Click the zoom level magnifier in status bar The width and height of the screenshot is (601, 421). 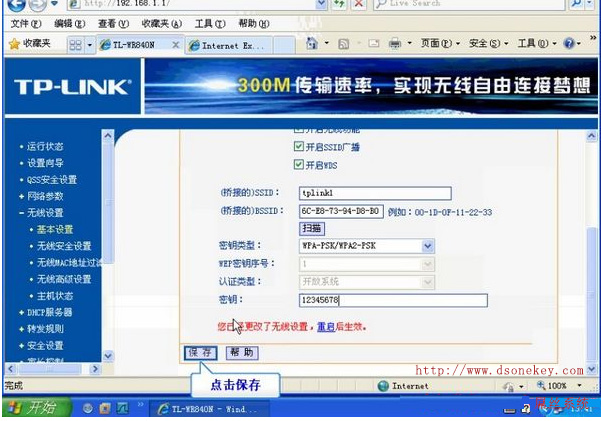(x=541, y=385)
